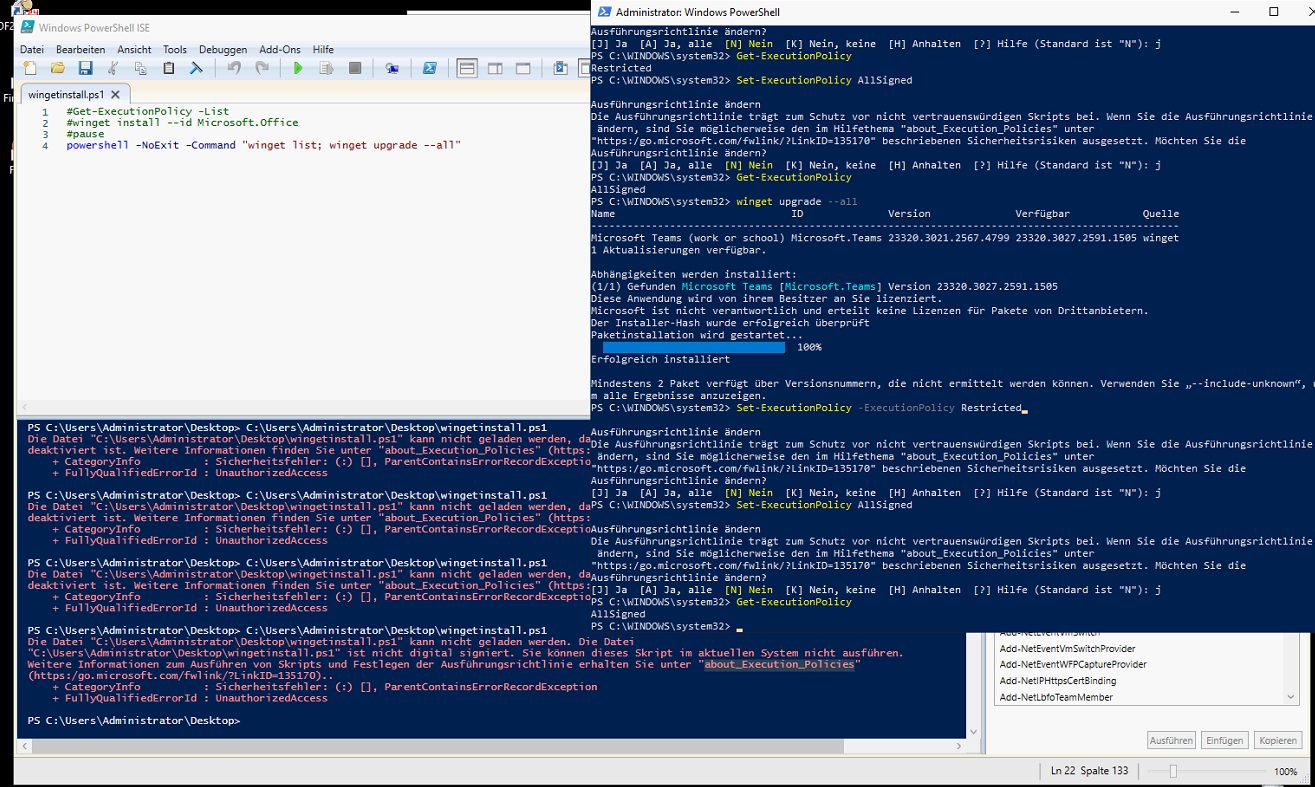Click the 100% progress bar in PowerShell window

click(693, 348)
